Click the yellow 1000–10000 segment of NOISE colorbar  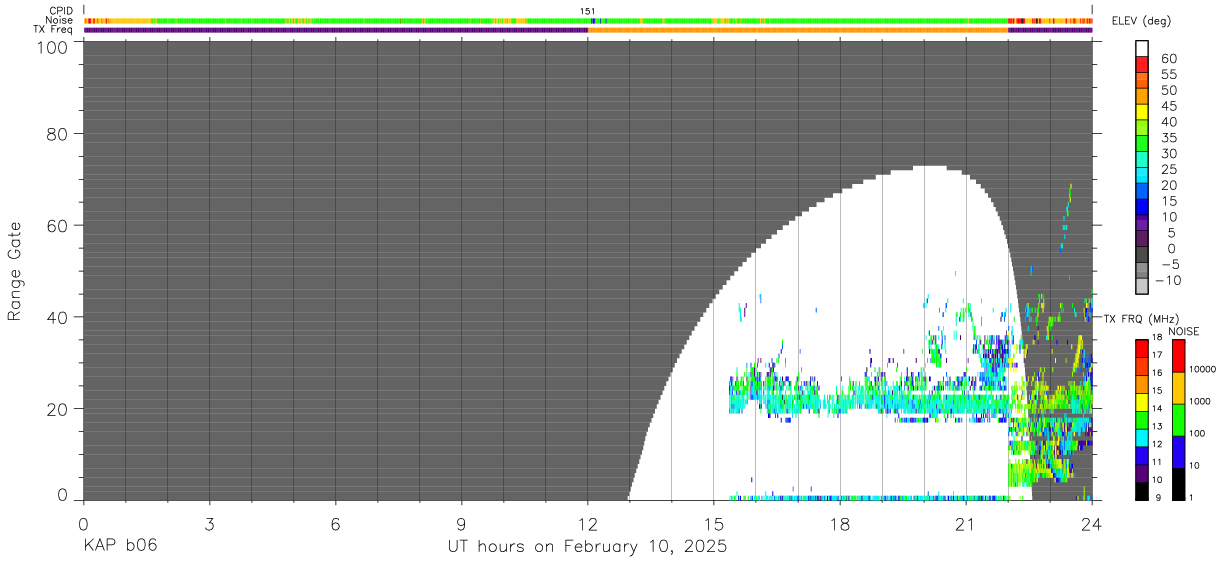(1178, 387)
